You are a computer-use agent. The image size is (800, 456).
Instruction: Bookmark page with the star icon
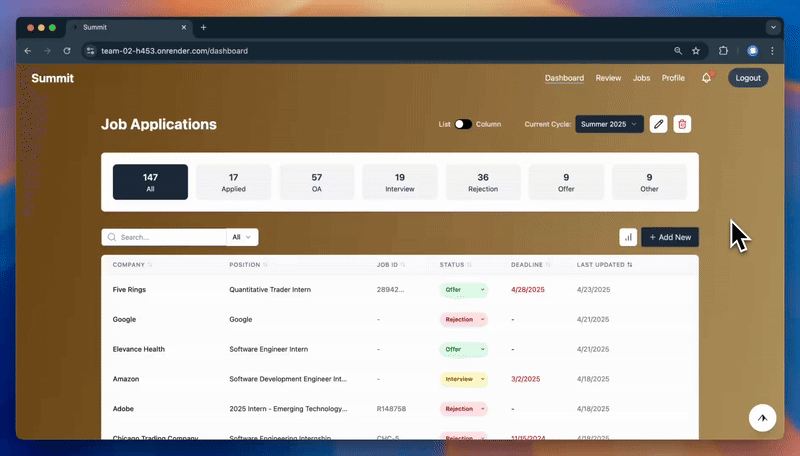pos(696,51)
